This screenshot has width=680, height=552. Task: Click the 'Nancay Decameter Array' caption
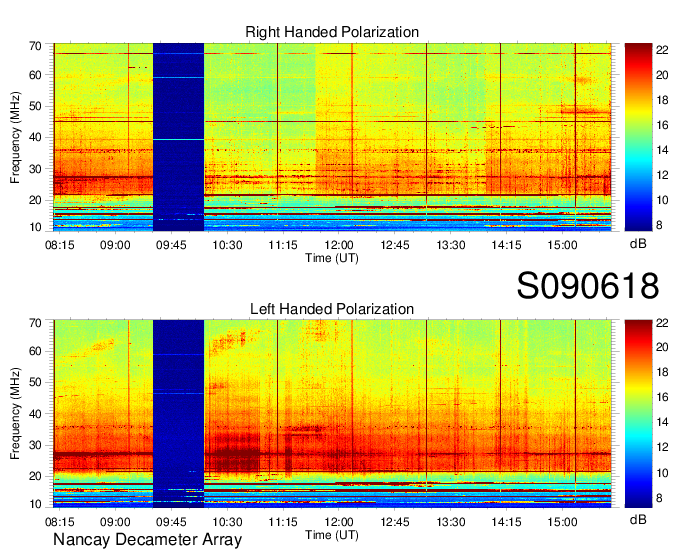pyautogui.click(x=147, y=539)
